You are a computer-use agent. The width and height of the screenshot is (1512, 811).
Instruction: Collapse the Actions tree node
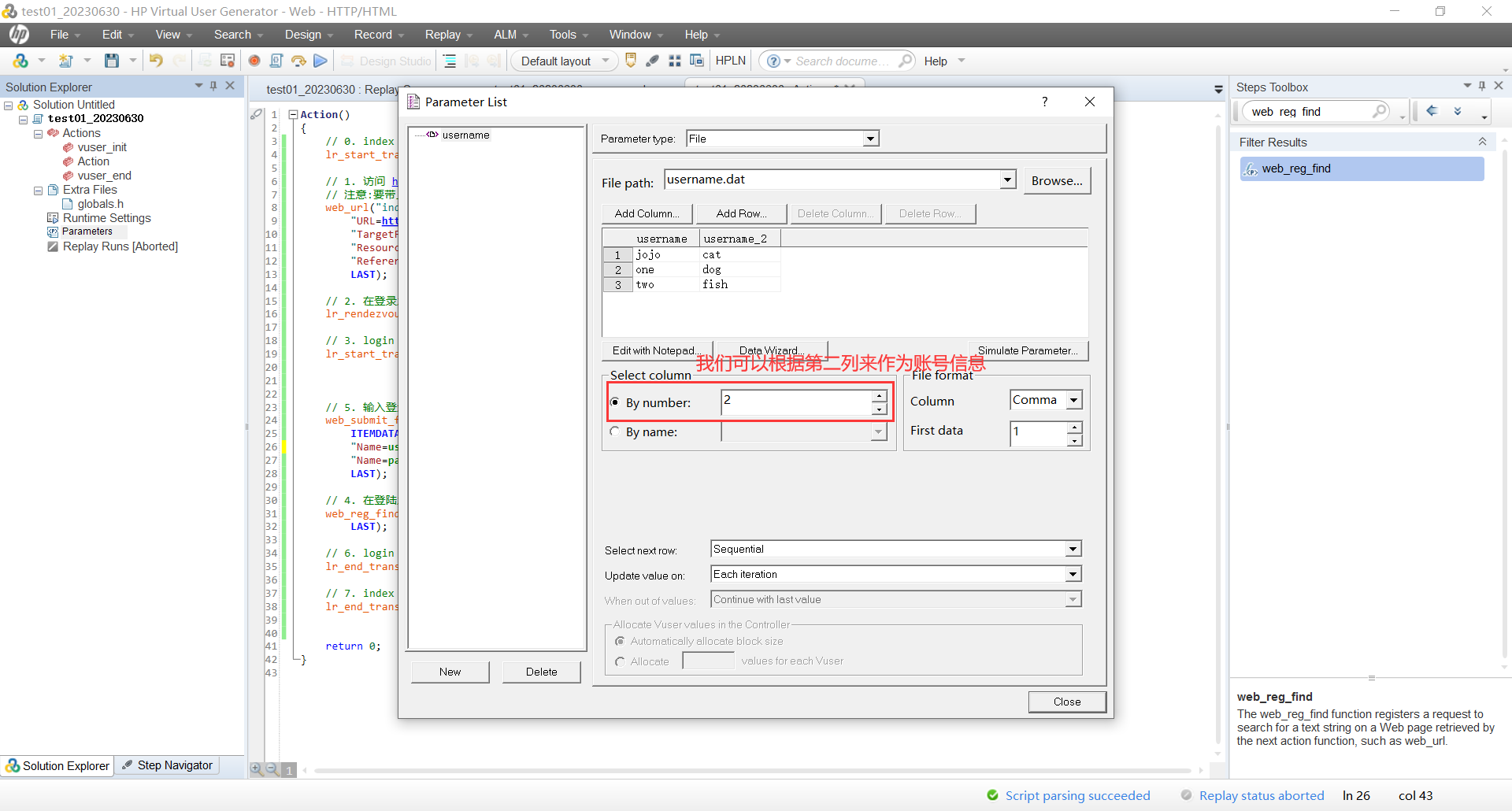click(x=38, y=134)
